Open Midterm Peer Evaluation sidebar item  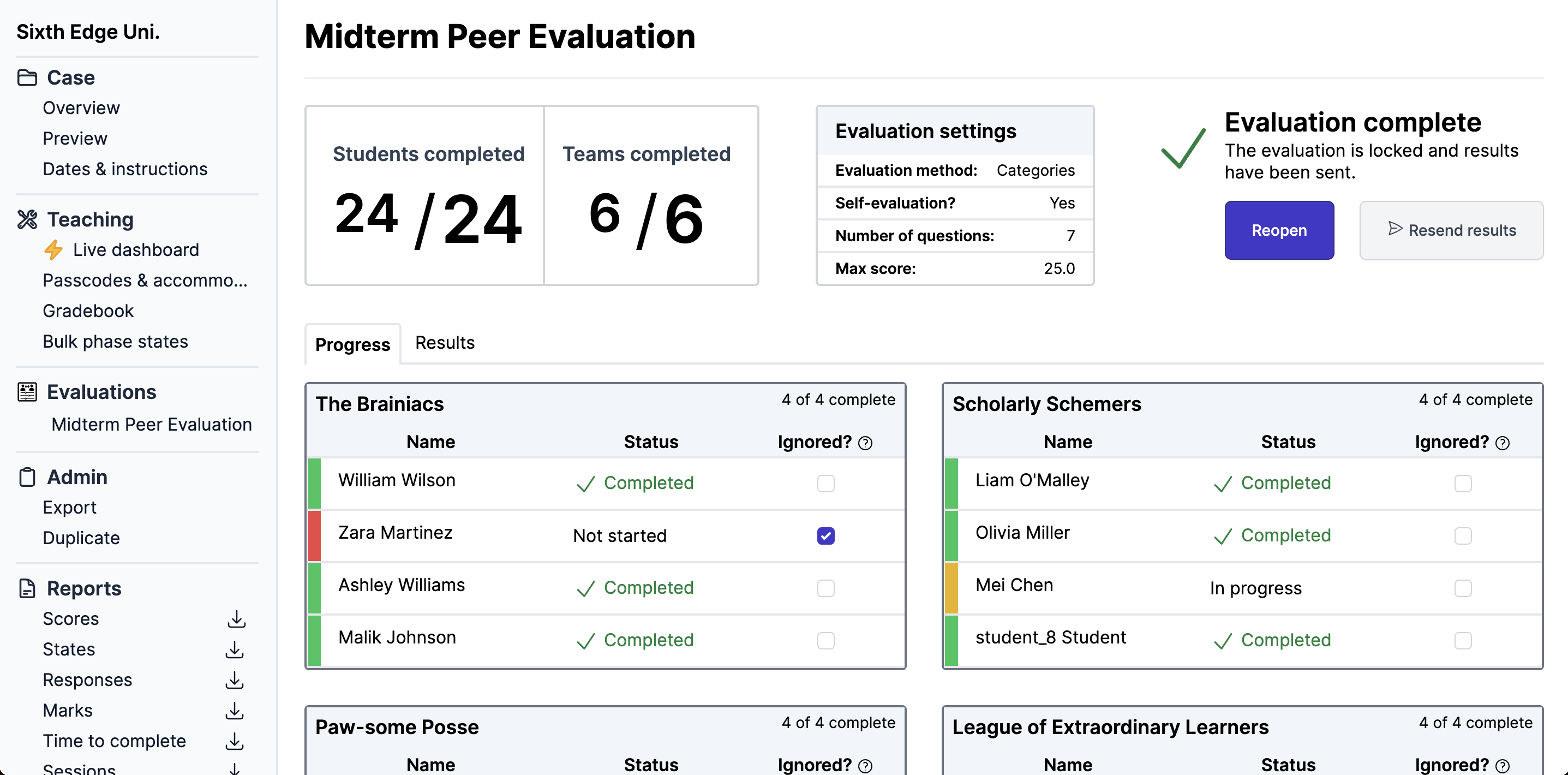click(152, 424)
